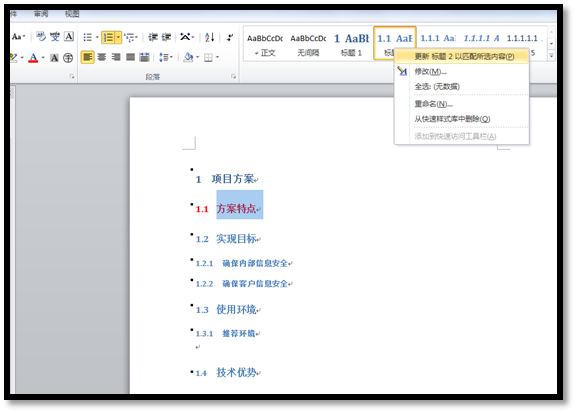Click the show paragraph marks icon
This screenshot has width=576, height=413.
click(x=230, y=37)
